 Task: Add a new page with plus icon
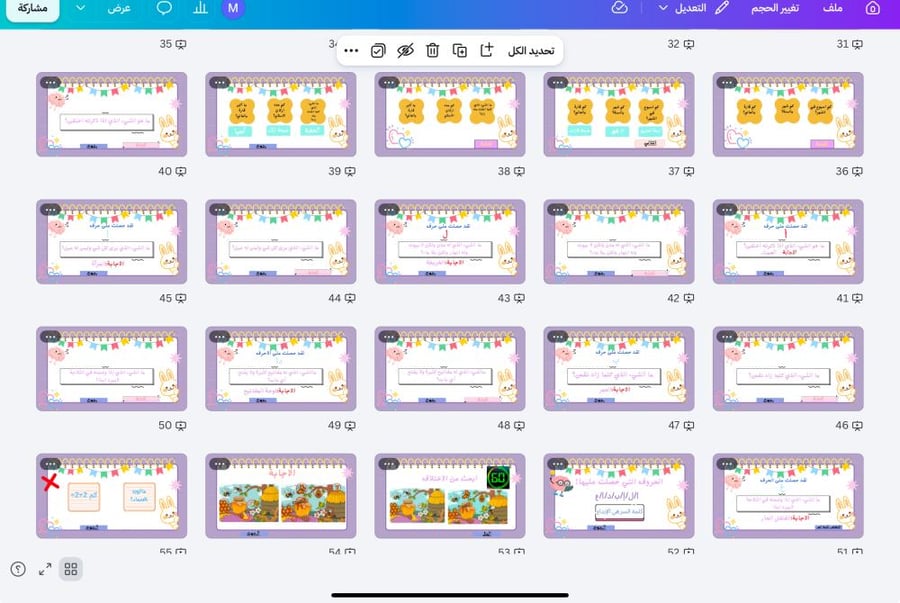tap(486, 50)
